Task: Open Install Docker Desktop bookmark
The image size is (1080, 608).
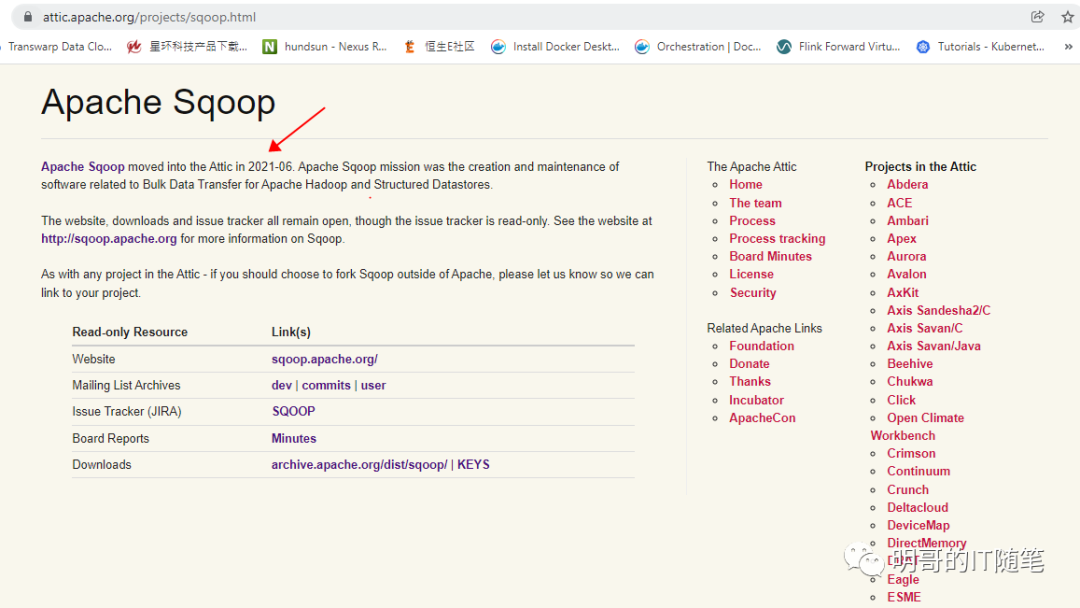Action: (555, 47)
